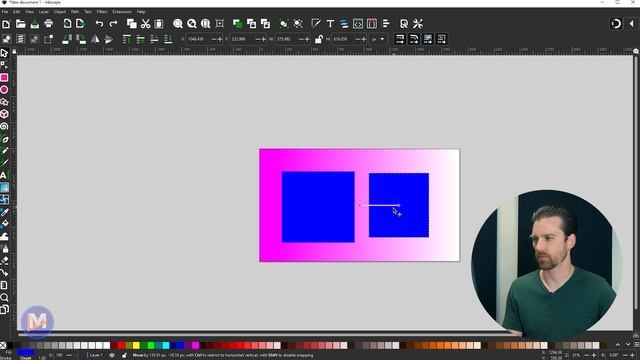Create a new document icon
Image resolution: width=640 pixels, height=360 pixels.
pyautogui.click(x=6, y=24)
